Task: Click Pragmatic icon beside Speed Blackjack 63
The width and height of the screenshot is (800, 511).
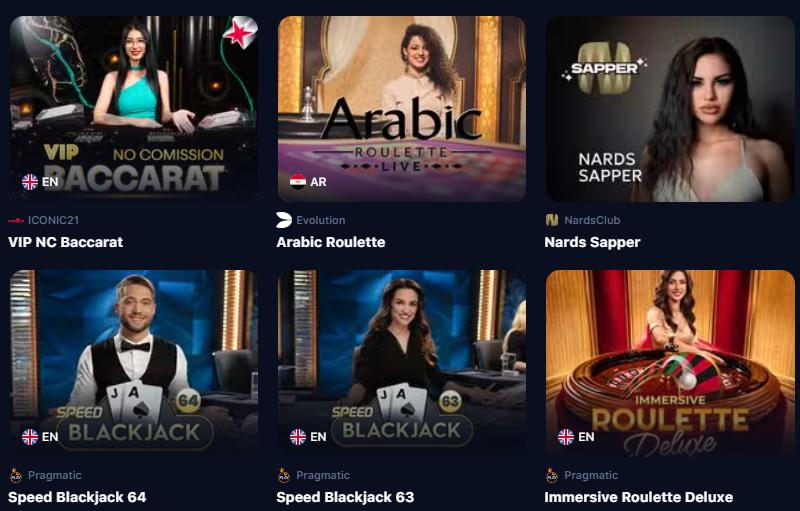Action: pos(284,475)
